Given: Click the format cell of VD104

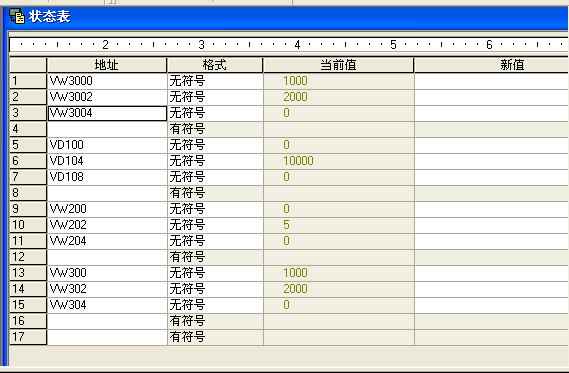Looking at the screenshot, I should (215, 161).
